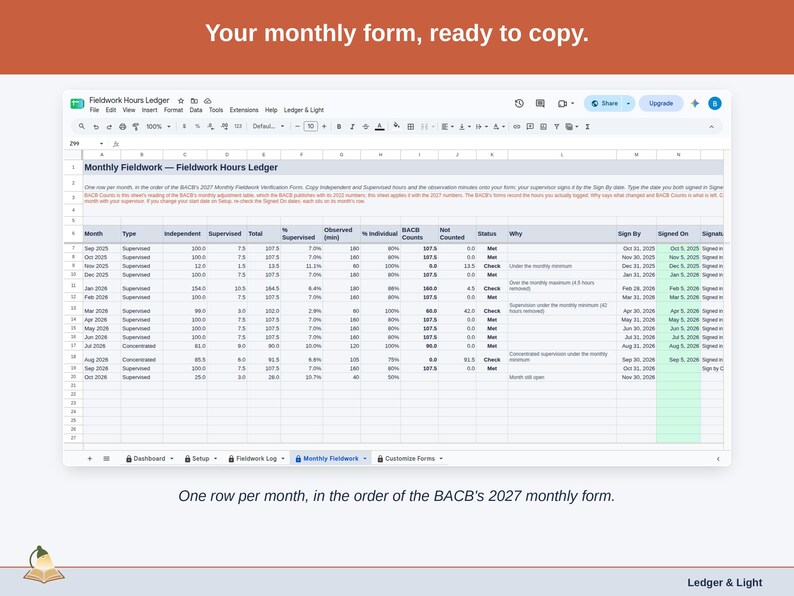Screen dimensions: 794x596
Task: Open the fill color bucket picker
Action: click(396, 126)
